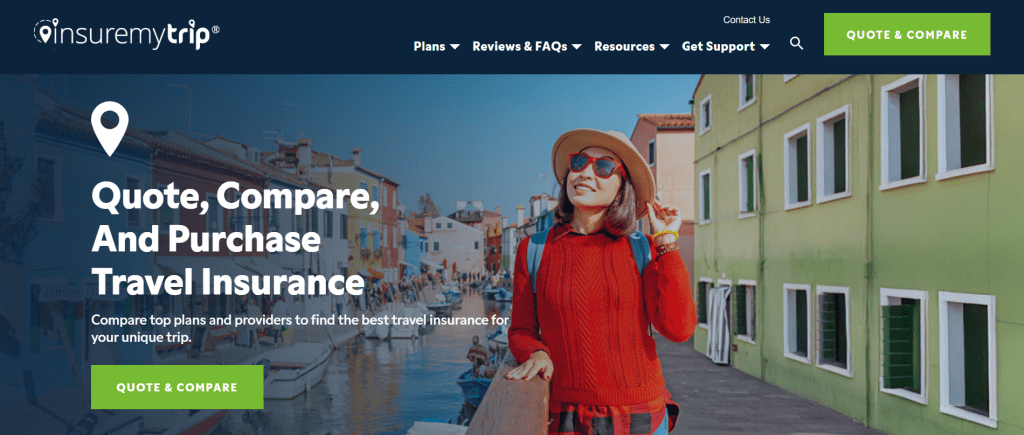Click the white location pin icon

coord(110,129)
